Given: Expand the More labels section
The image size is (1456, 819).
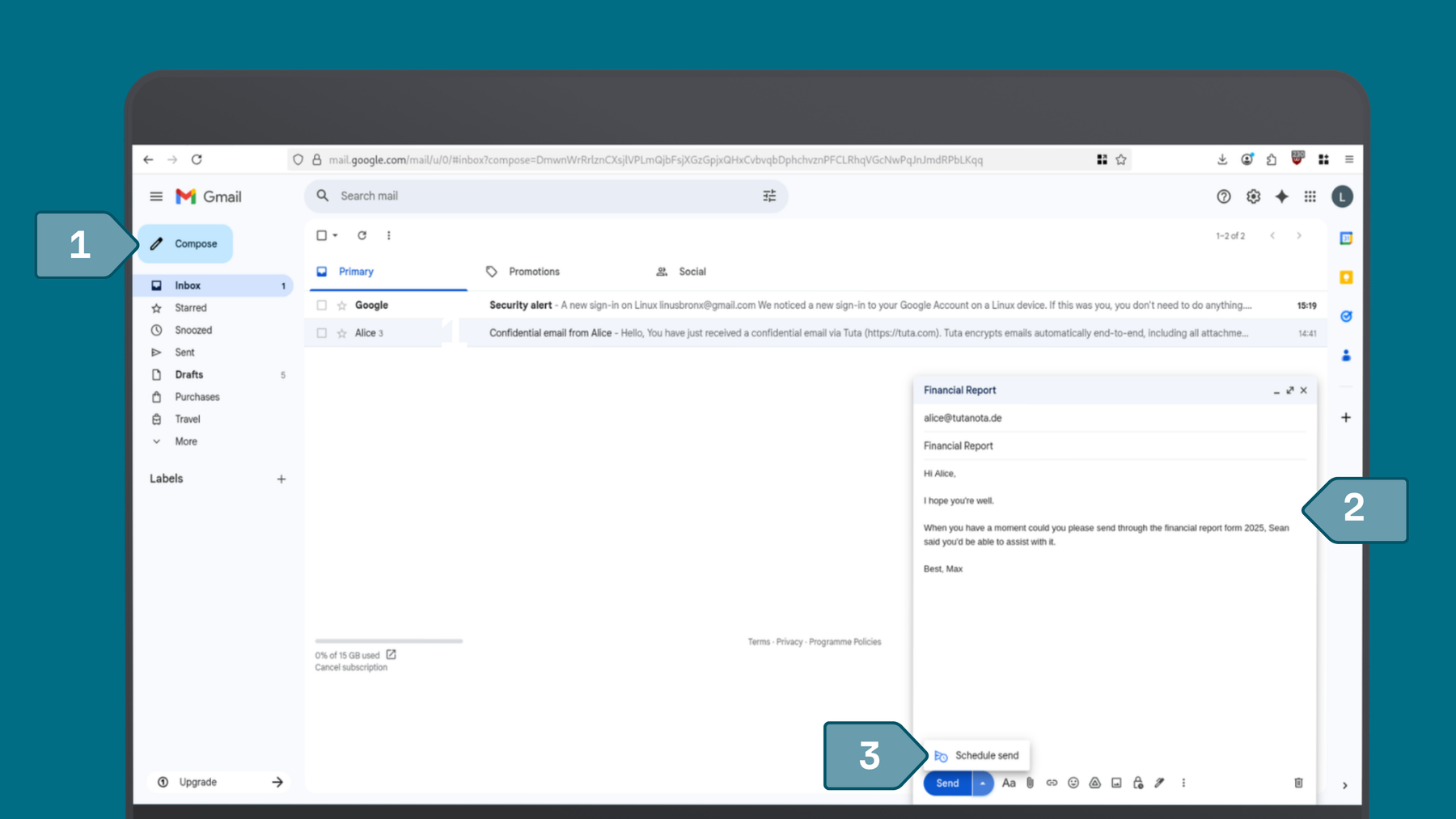Looking at the screenshot, I should pyautogui.click(x=185, y=441).
